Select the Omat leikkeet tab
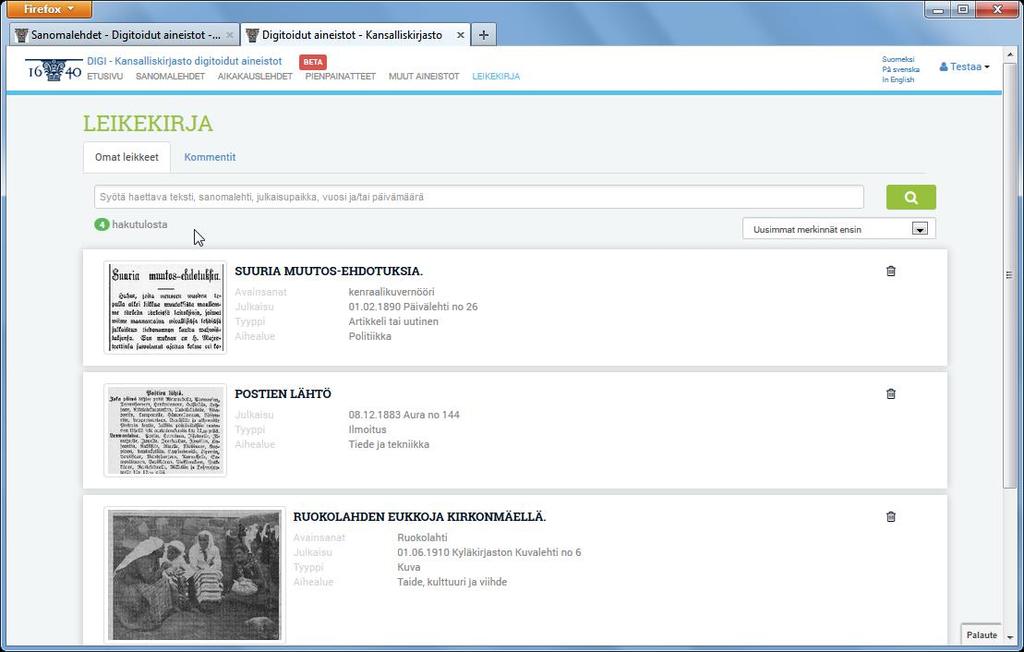 pos(127,157)
